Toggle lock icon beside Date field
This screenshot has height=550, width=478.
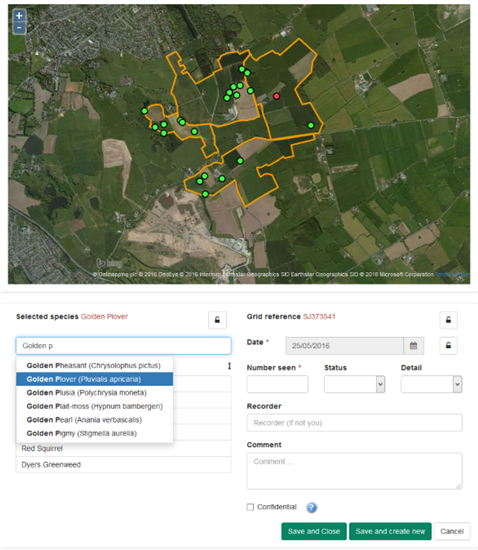point(449,346)
